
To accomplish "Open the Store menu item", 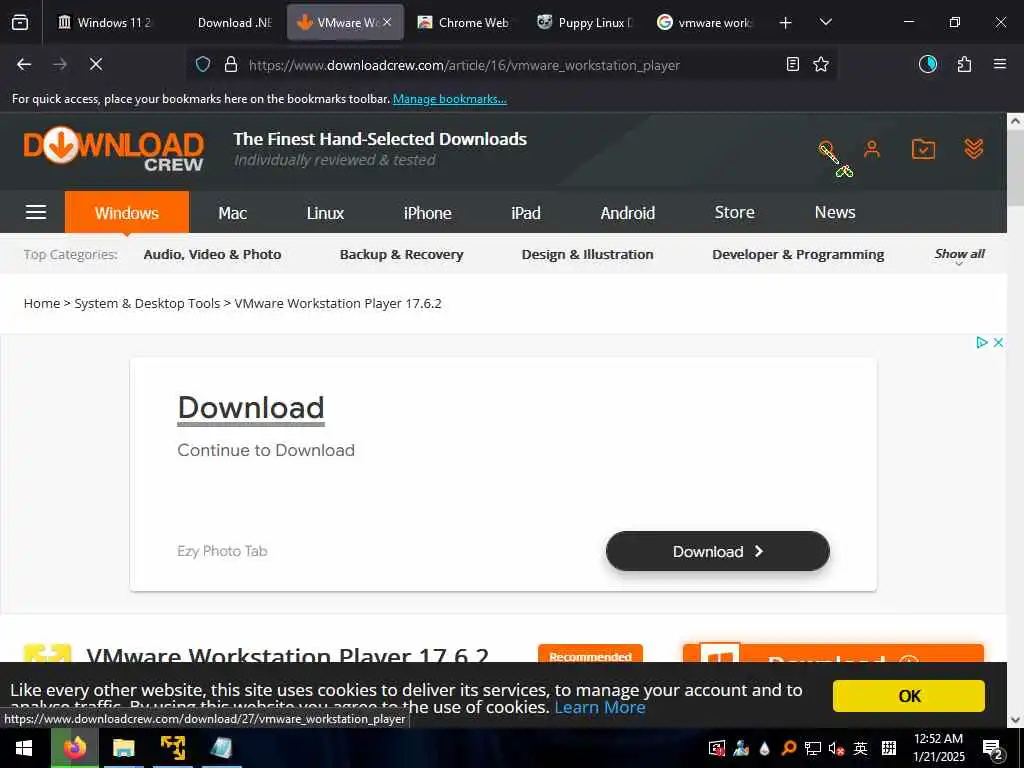I will pos(734,212).
